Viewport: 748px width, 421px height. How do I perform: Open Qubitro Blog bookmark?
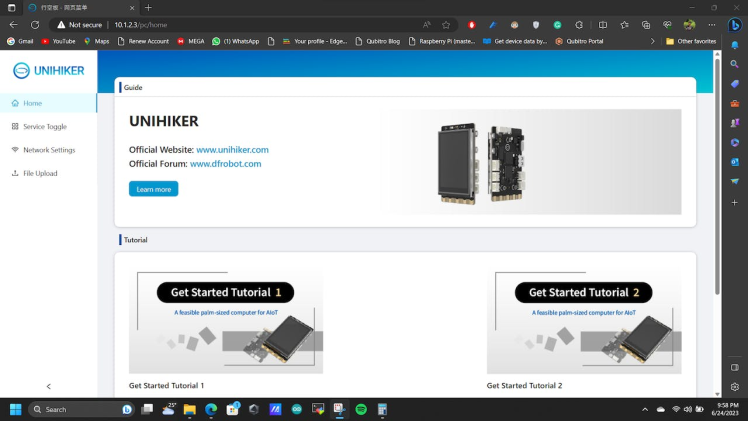click(x=377, y=41)
